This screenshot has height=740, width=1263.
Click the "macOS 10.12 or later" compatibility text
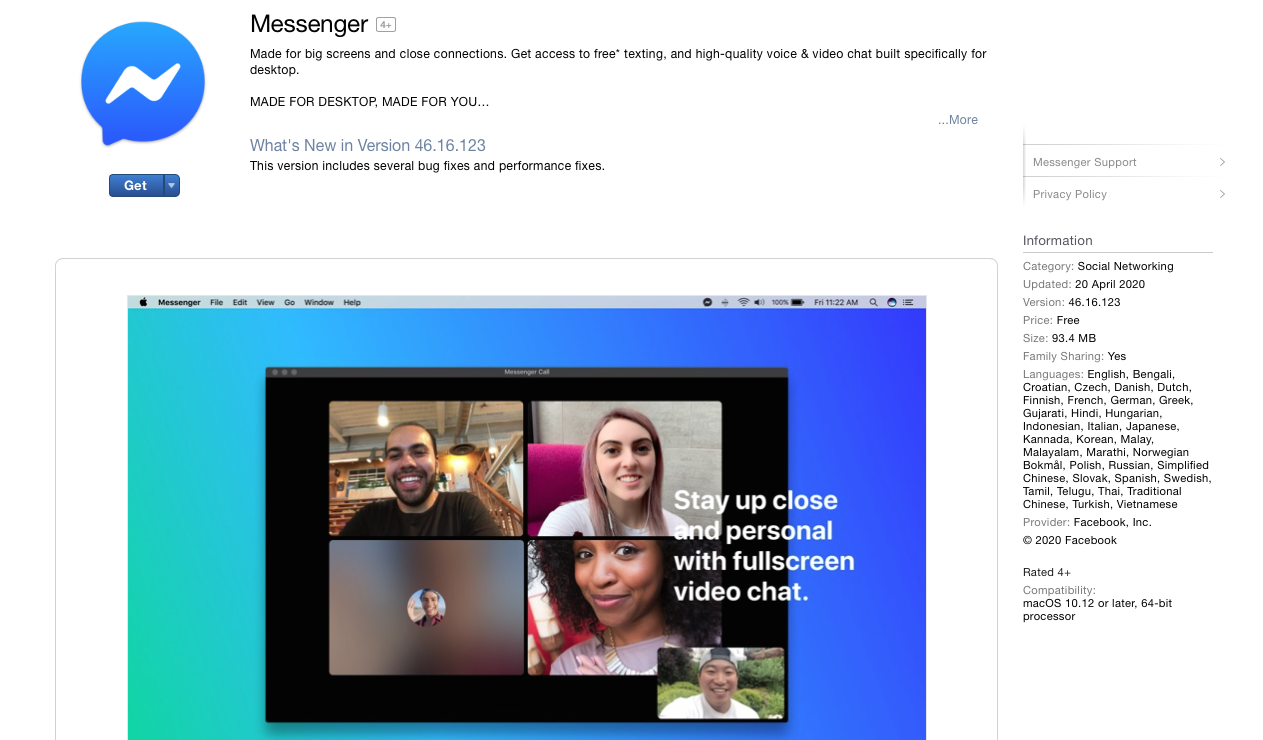point(1097,610)
